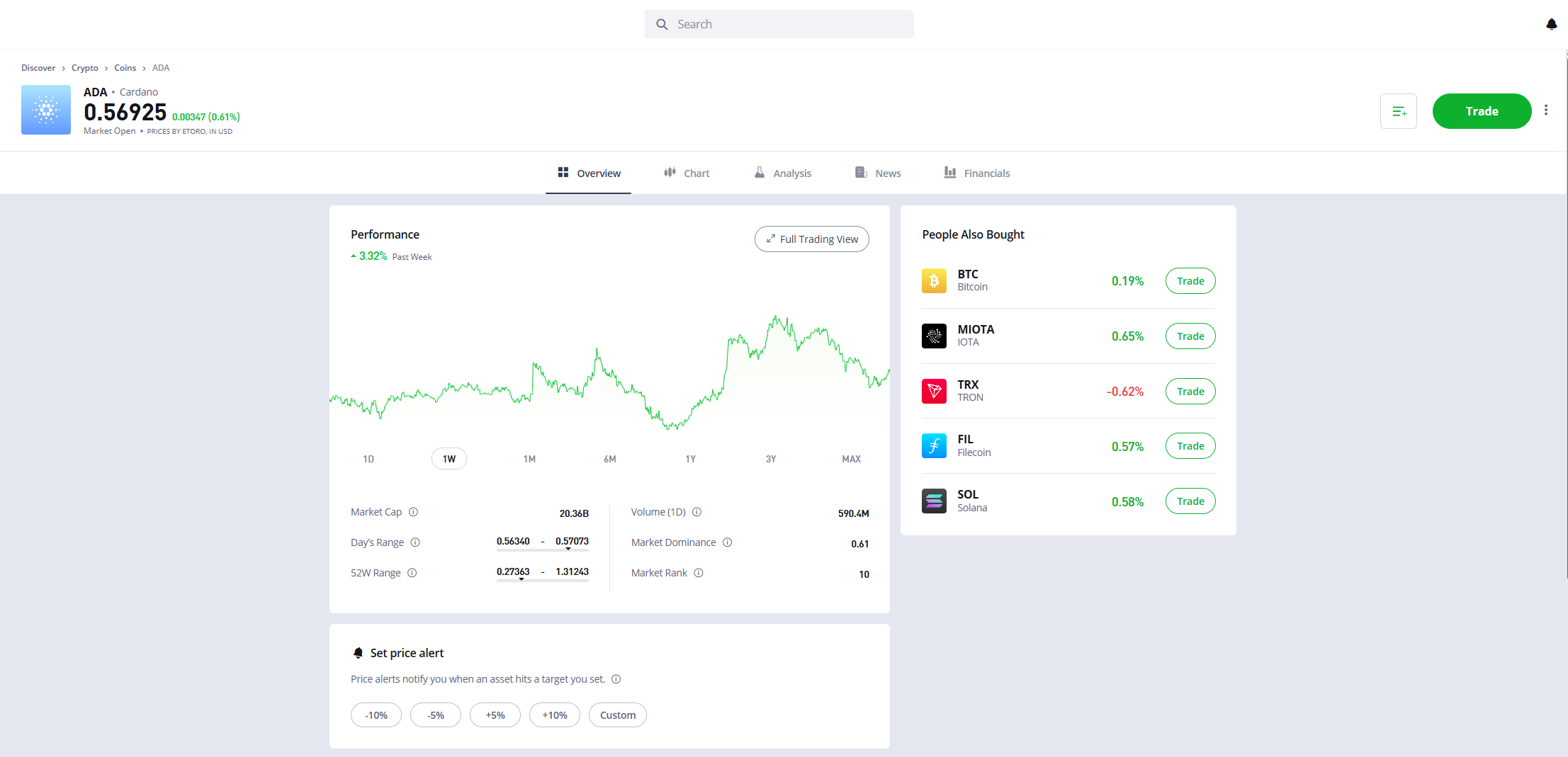Trade TRX TRON

coord(1190,392)
